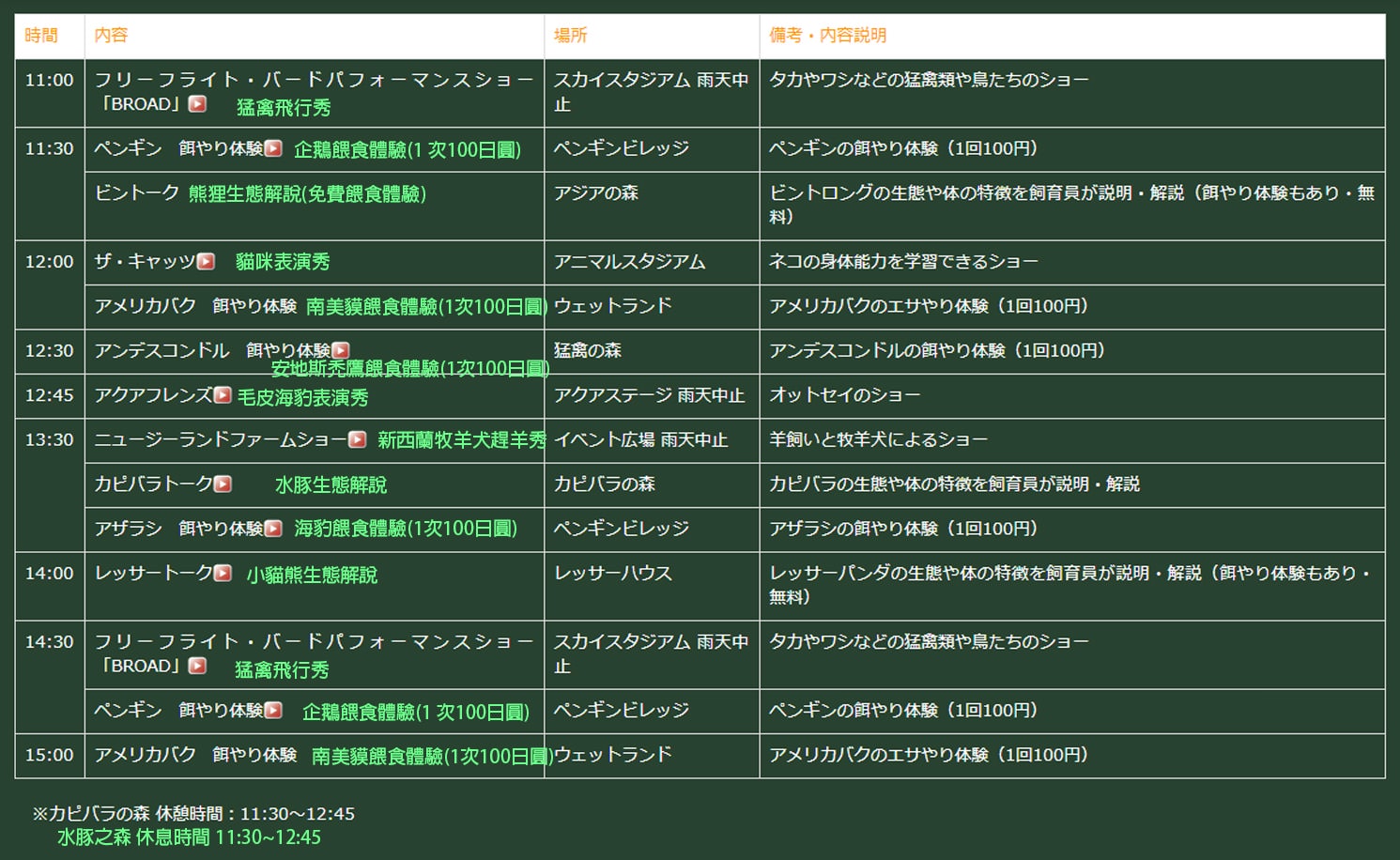Select the レッサーパンダの生態 description text

(1069, 584)
